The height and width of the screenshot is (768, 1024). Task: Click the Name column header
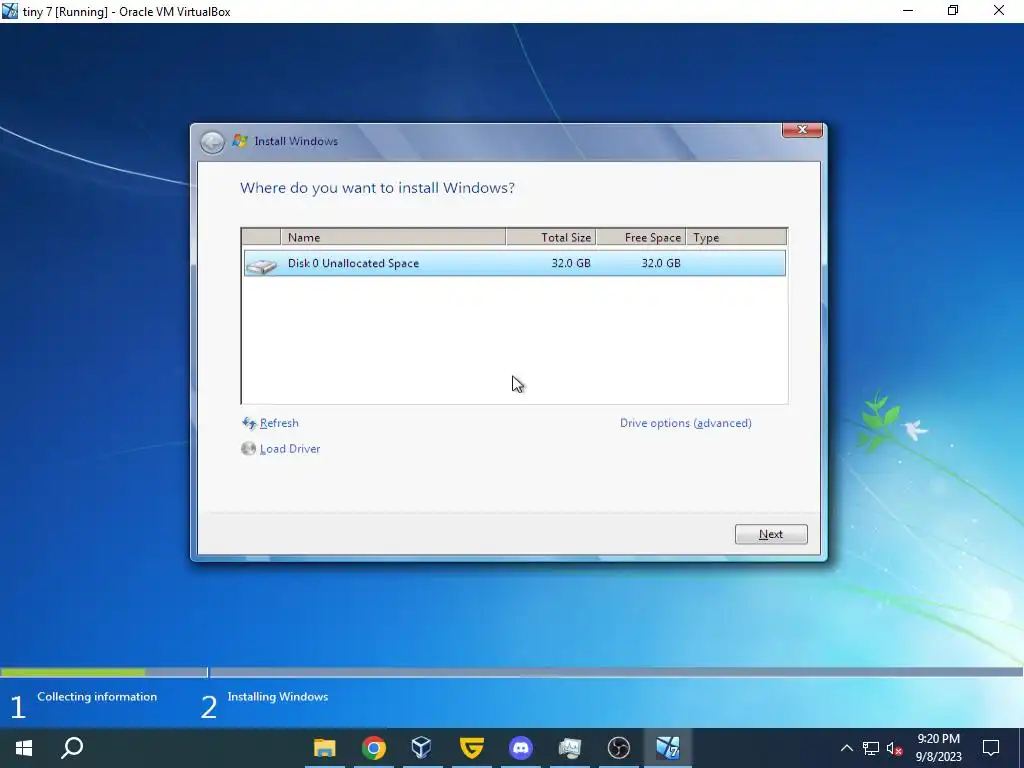393,238
